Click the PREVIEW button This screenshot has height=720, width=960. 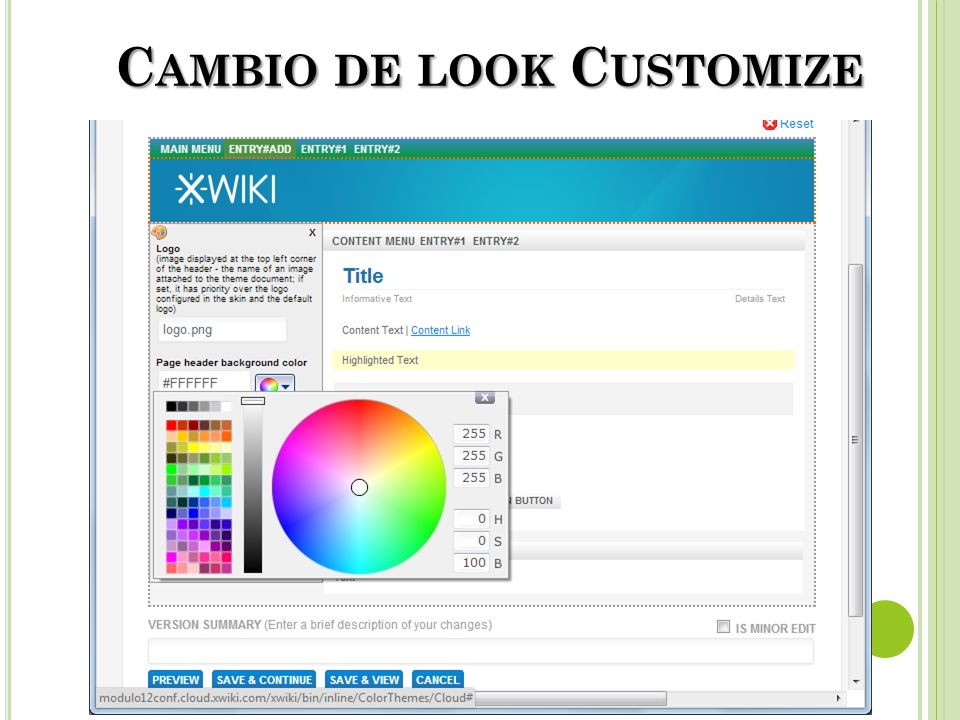[x=176, y=680]
